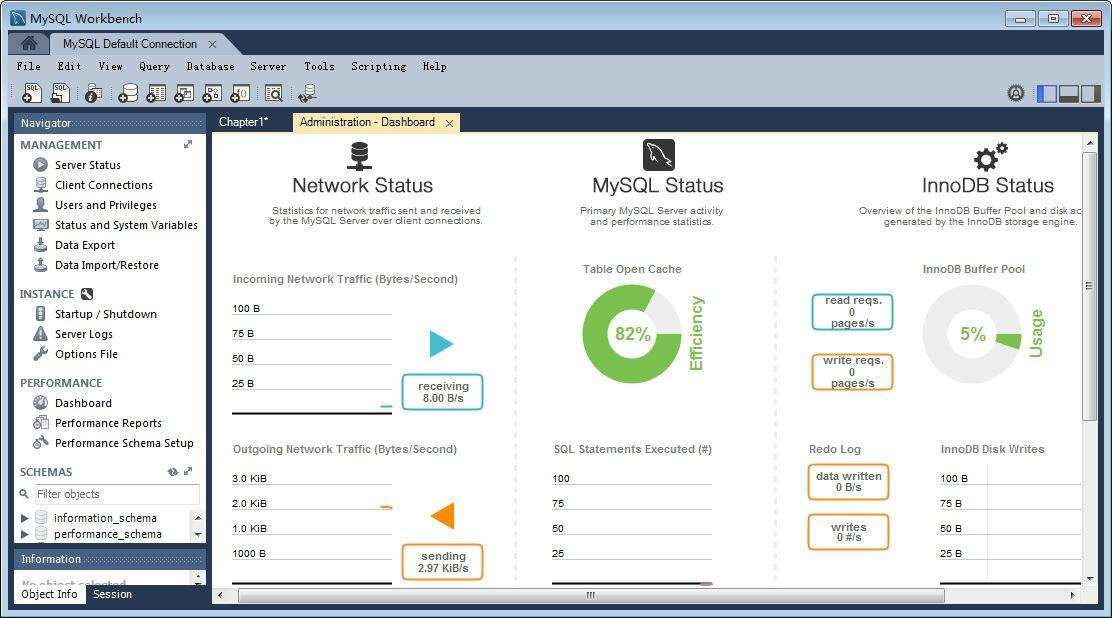Switch to the Session tab
Viewport: 1112px width, 618px height.
tap(112, 594)
